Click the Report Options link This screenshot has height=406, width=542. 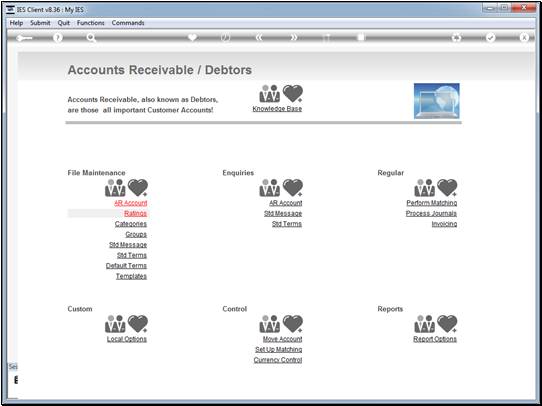coord(435,339)
